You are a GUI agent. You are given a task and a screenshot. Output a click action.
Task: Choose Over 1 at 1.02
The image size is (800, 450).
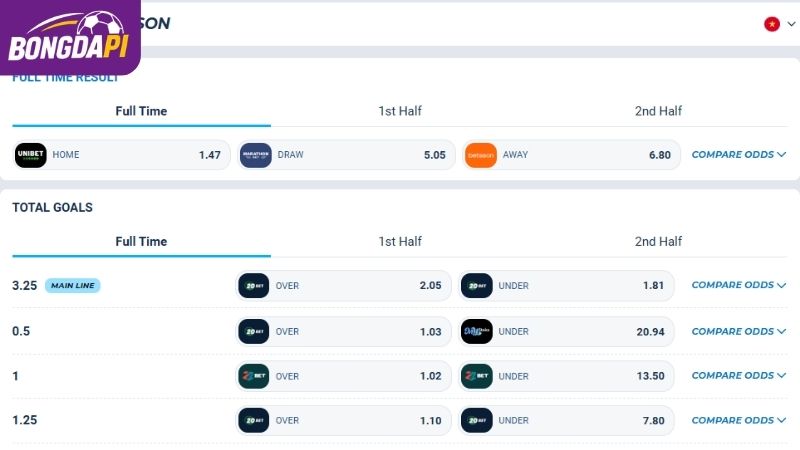point(343,376)
